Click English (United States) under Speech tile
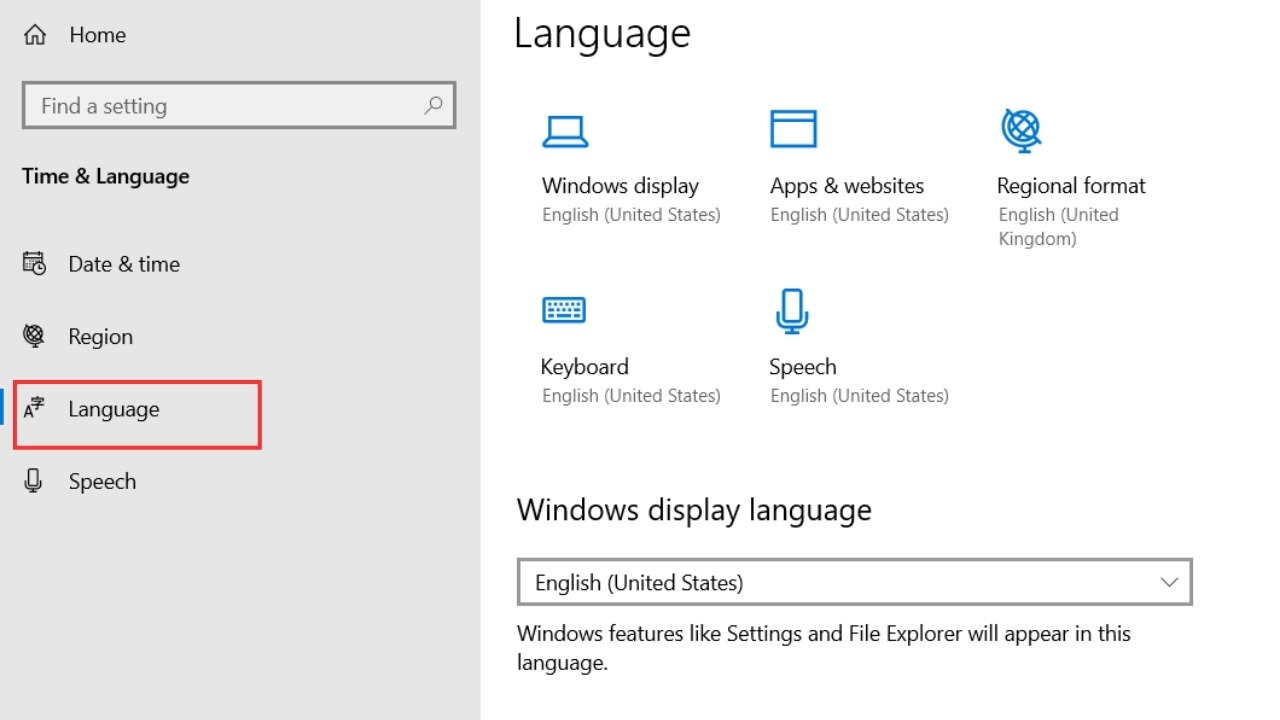The height and width of the screenshot is (720, 1280). [859, 396]
